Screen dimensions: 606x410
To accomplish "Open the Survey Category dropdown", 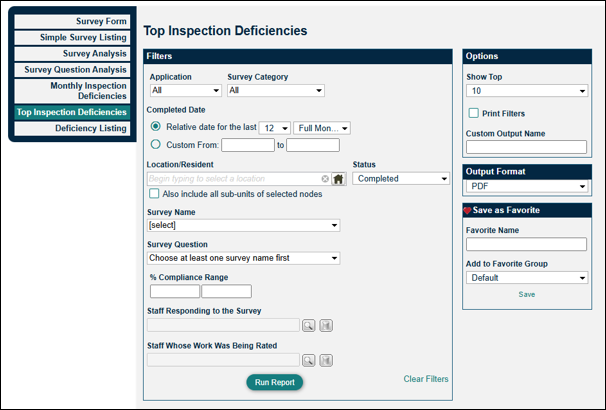I will coord(276,90).
